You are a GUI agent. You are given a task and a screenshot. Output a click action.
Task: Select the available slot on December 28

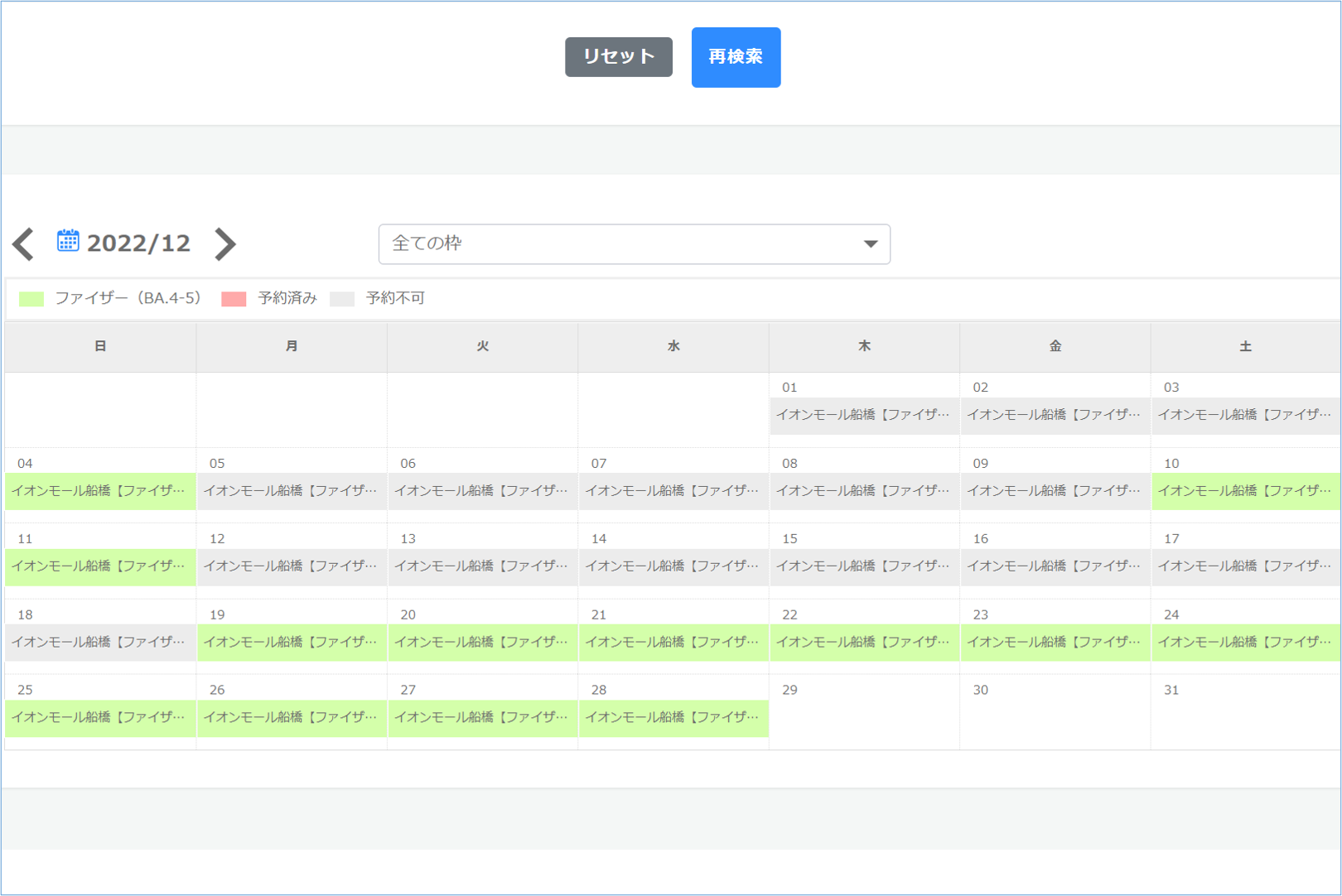[673, 718]
